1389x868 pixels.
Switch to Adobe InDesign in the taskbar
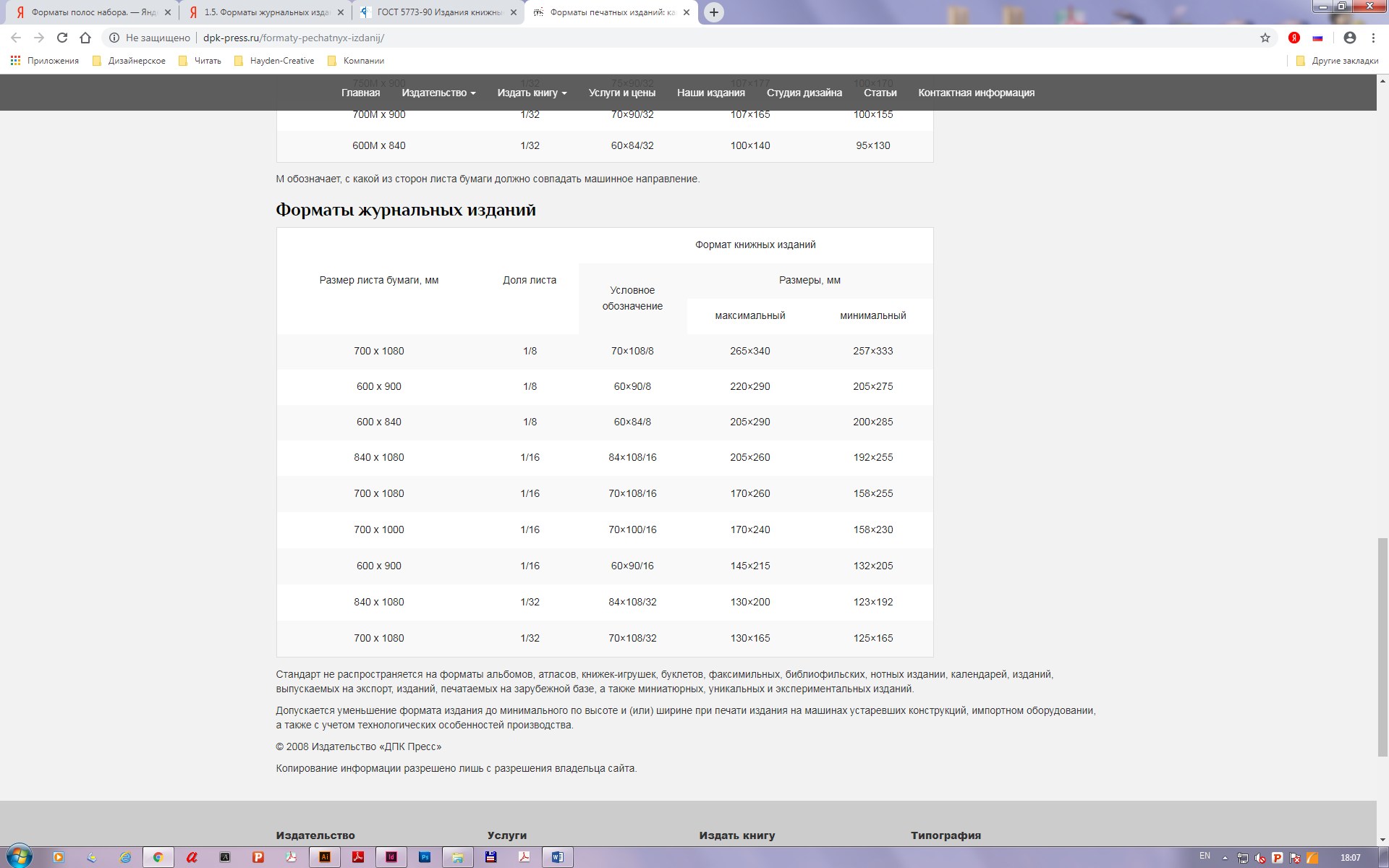391,857
